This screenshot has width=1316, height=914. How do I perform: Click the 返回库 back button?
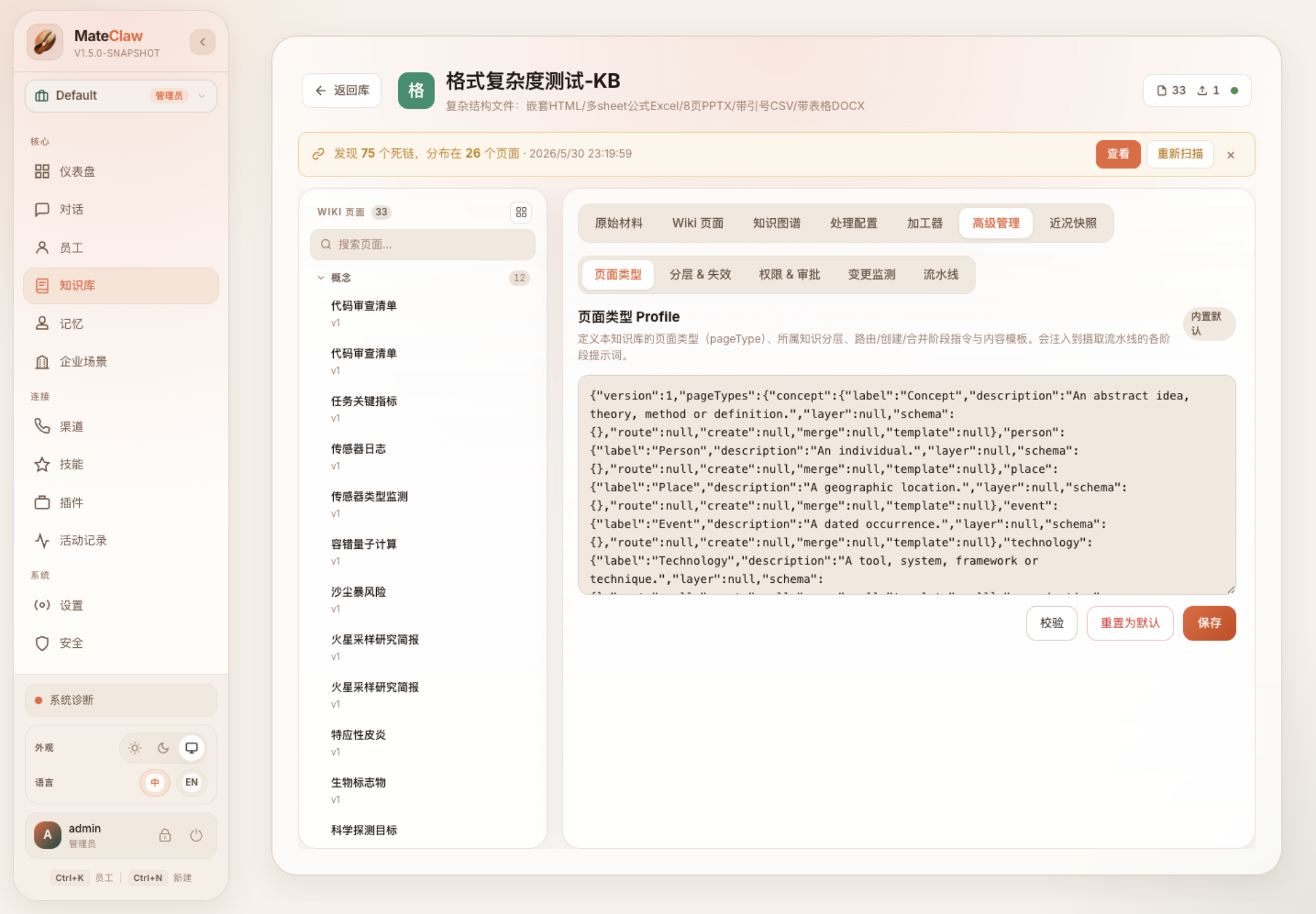(342, 90)
